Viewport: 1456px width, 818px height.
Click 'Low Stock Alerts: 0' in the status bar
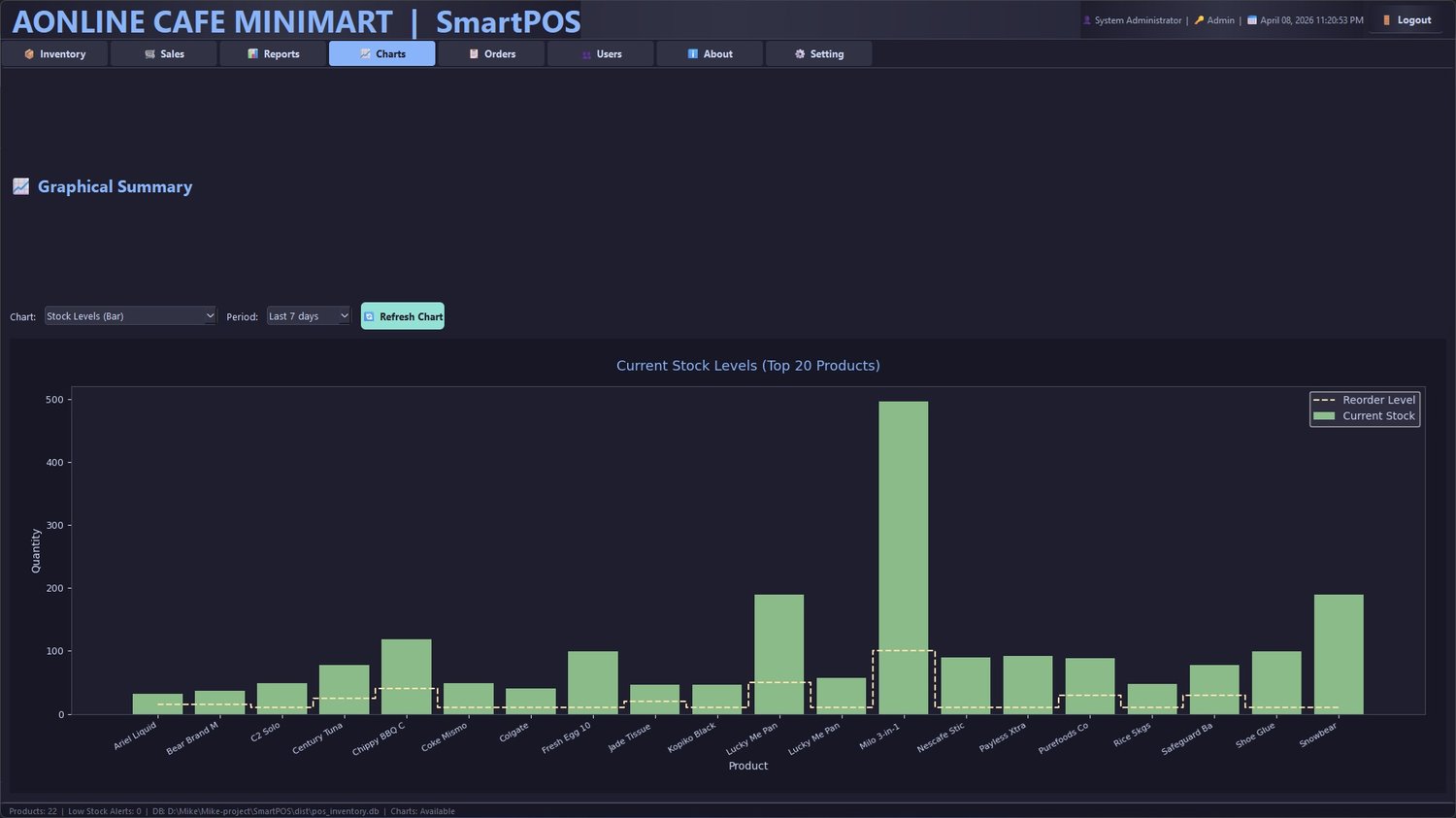point(104,811)
